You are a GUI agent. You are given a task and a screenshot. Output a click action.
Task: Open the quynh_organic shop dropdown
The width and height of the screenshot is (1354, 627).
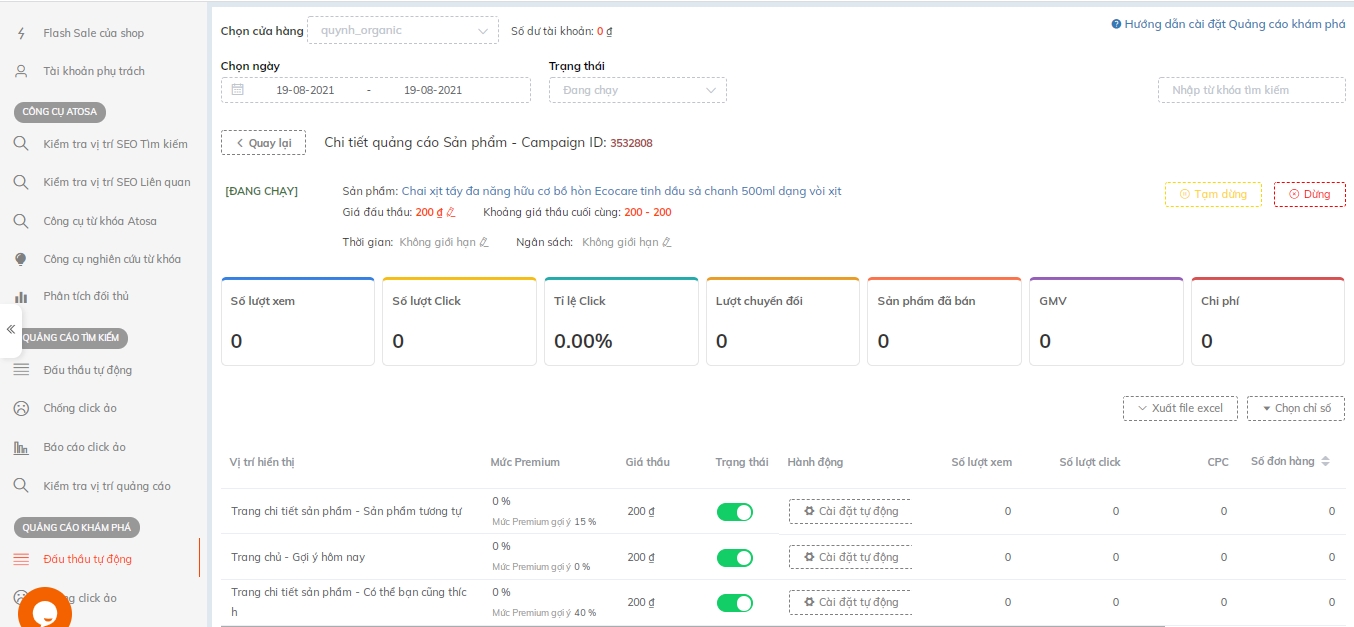[402, 31]
